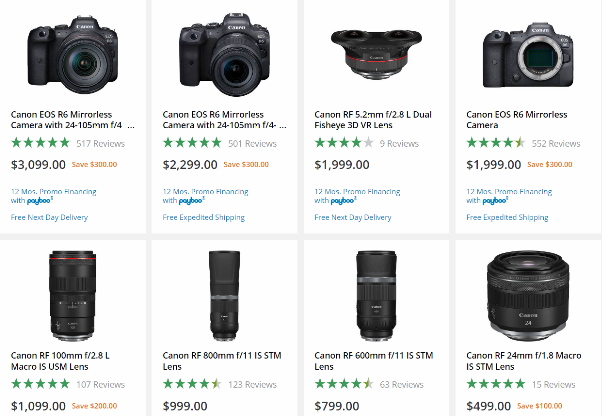Select the Canon RF 800mm f/11 lens image
The height and width of the screenshot is (416, 602).
click(222, 292)
